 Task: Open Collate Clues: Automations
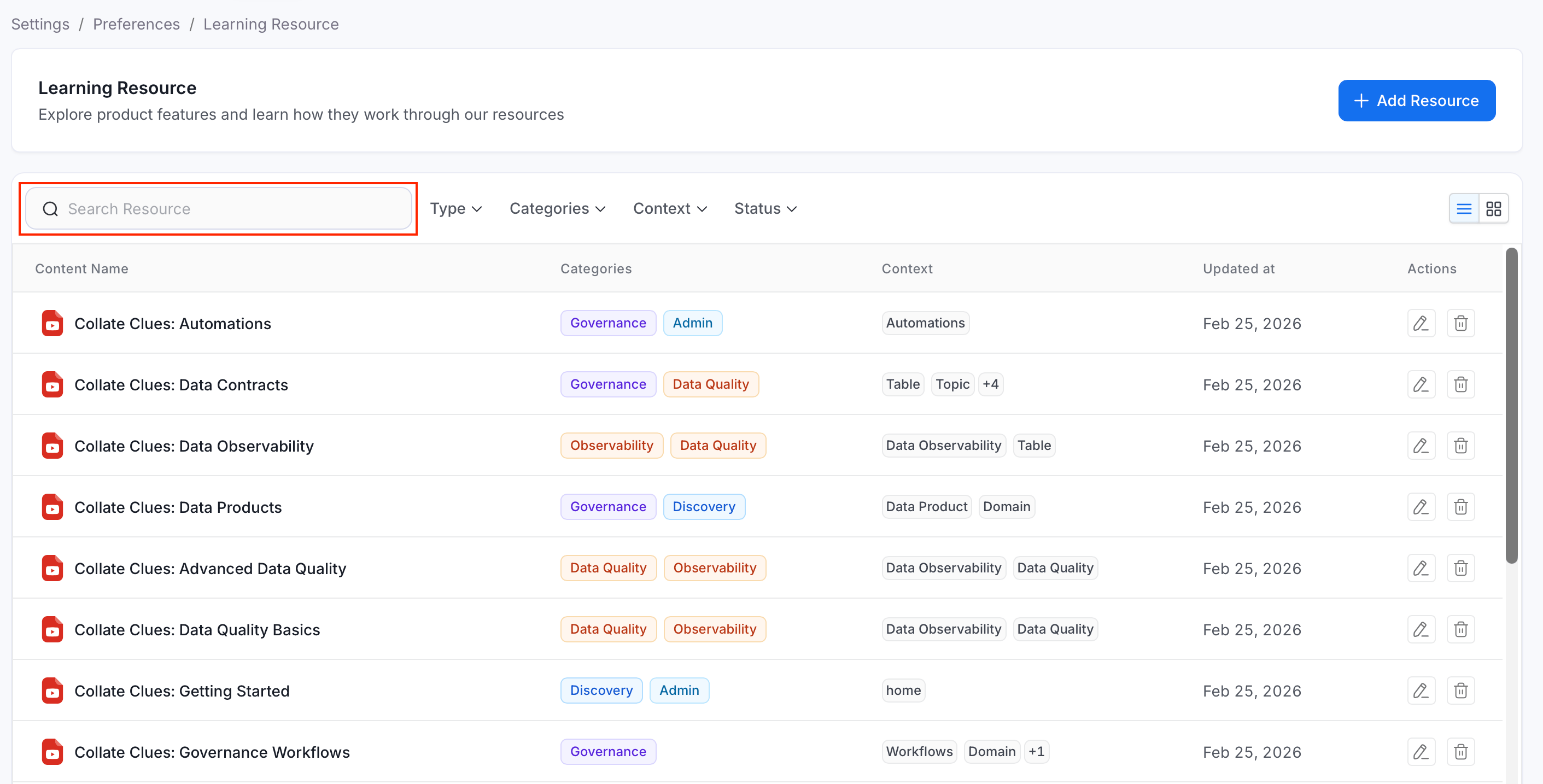coord(173,324)
